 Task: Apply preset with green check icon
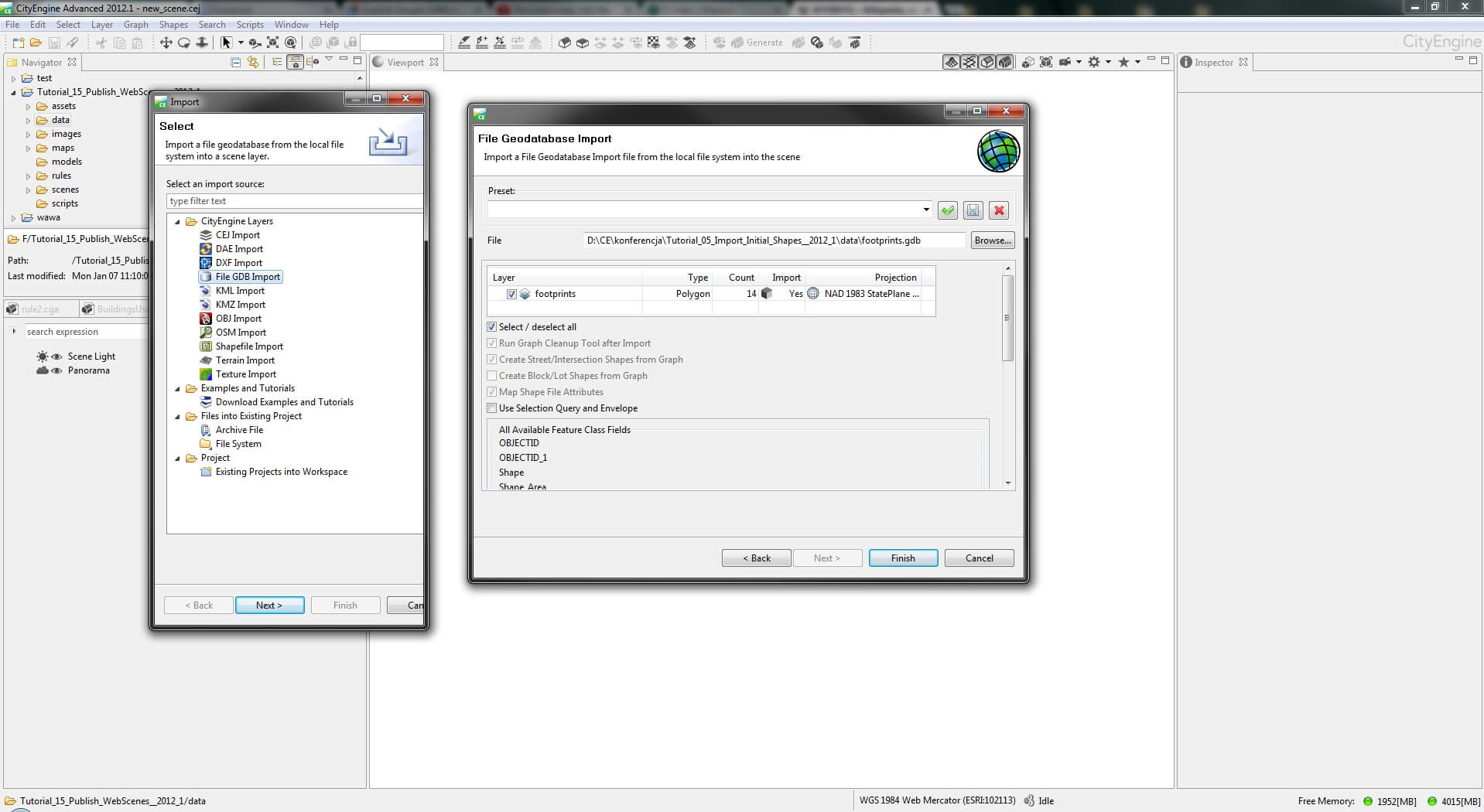tap(948, 210)
